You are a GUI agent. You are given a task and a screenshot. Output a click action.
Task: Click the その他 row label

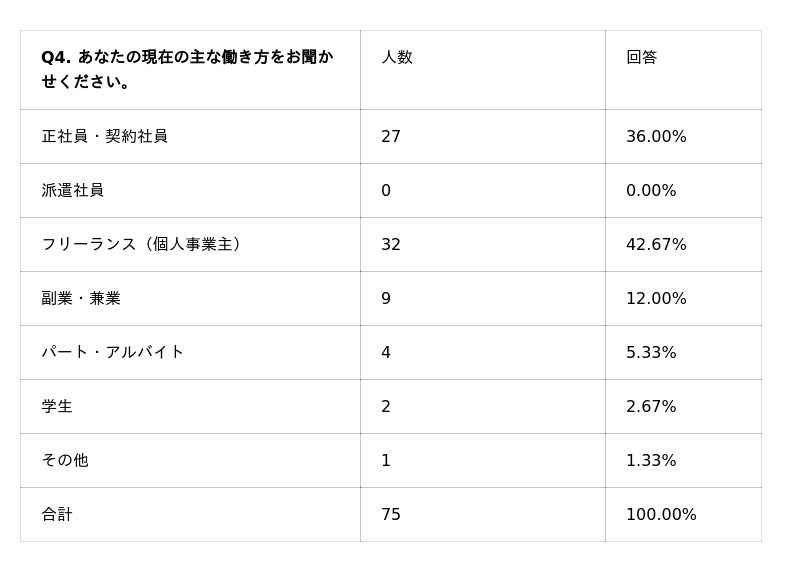point(65,460)
